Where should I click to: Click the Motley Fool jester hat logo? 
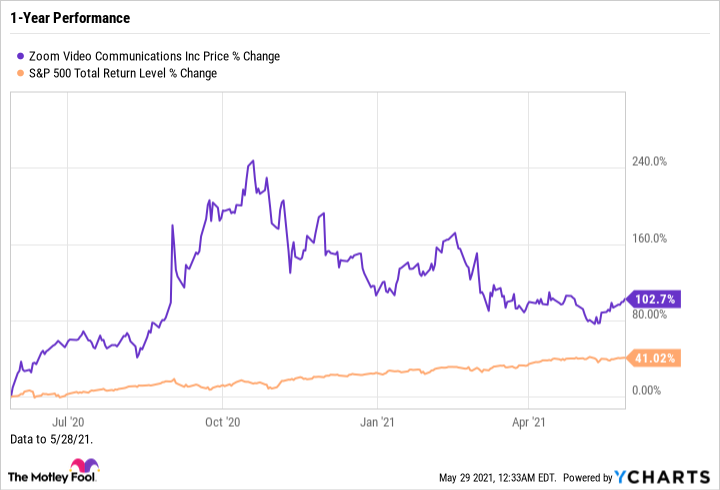tap(83, 469)
